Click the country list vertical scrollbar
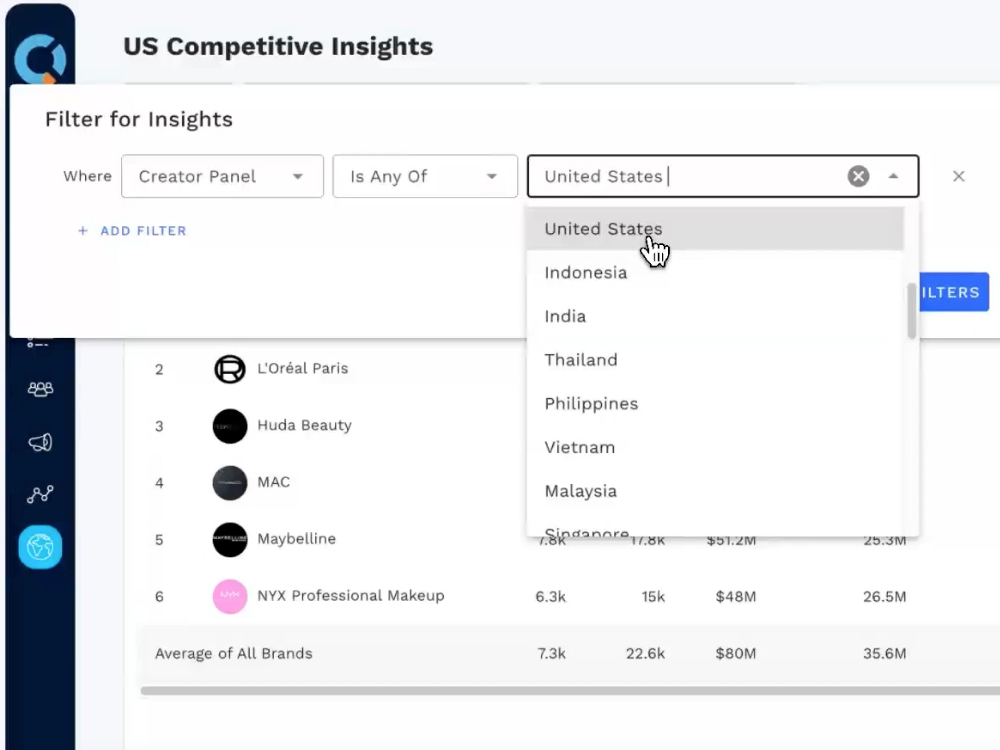 click(x=911, y=312)
